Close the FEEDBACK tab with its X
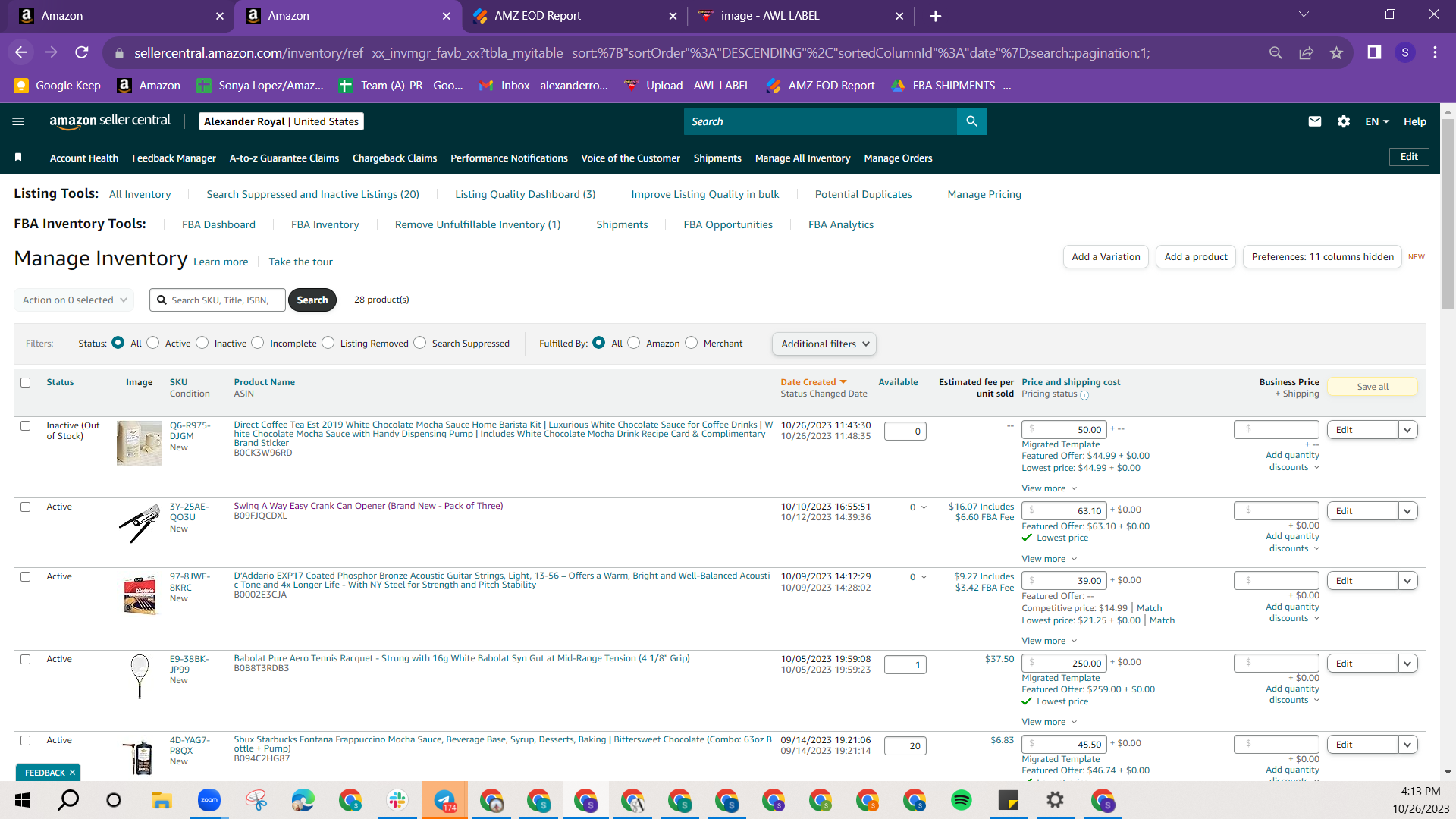This screenshot has width=1456, height=819. click(x=72, y=773)
